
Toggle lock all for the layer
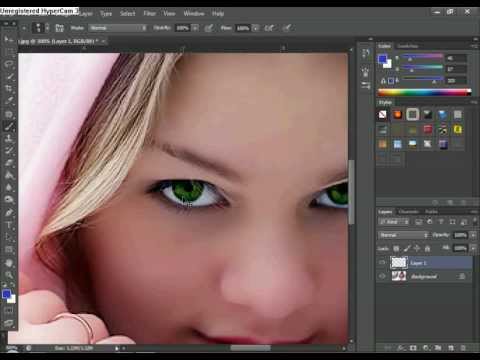pyautogui.click(x=427, y=248)
